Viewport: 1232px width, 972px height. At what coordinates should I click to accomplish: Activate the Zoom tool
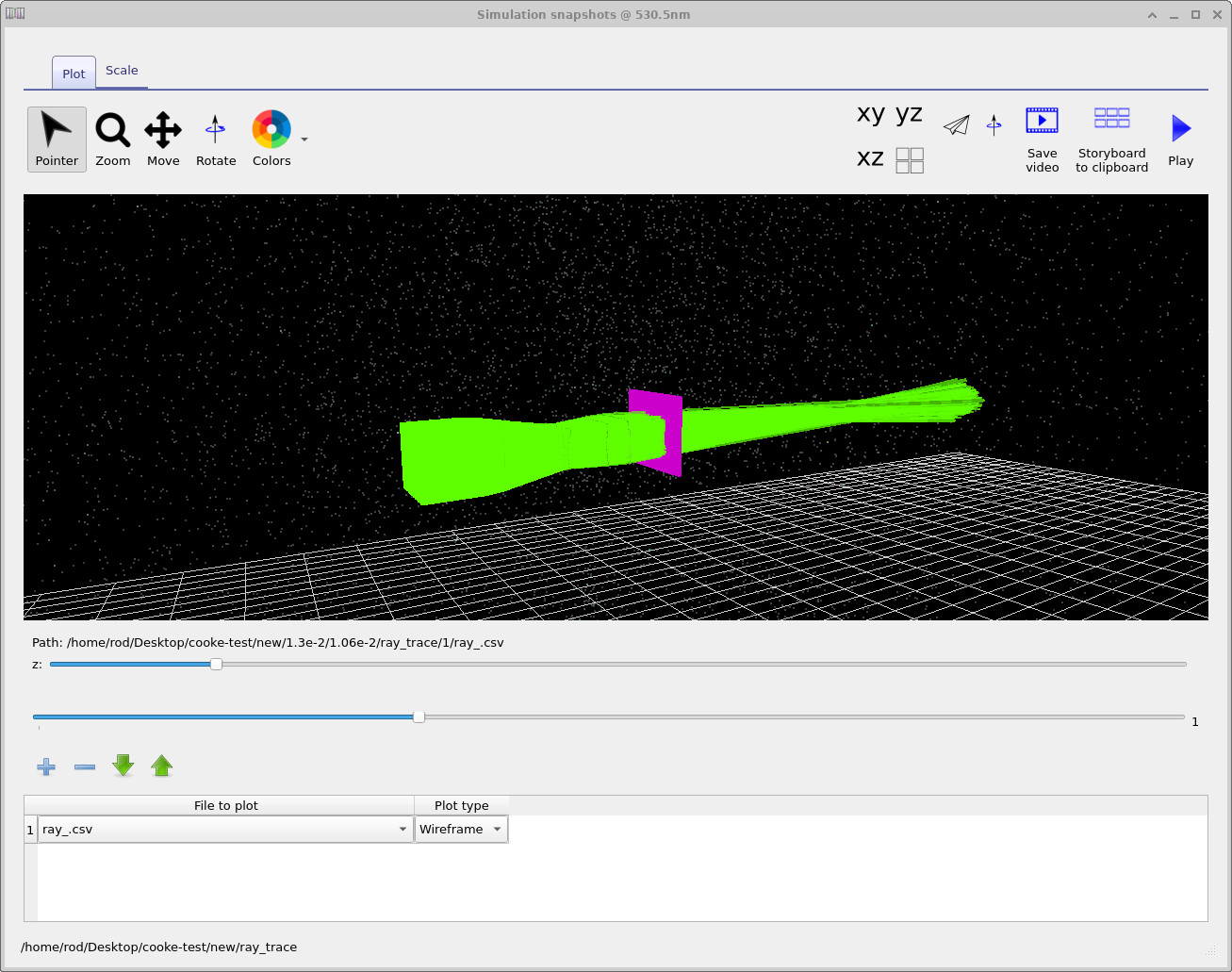coord(112,139)
